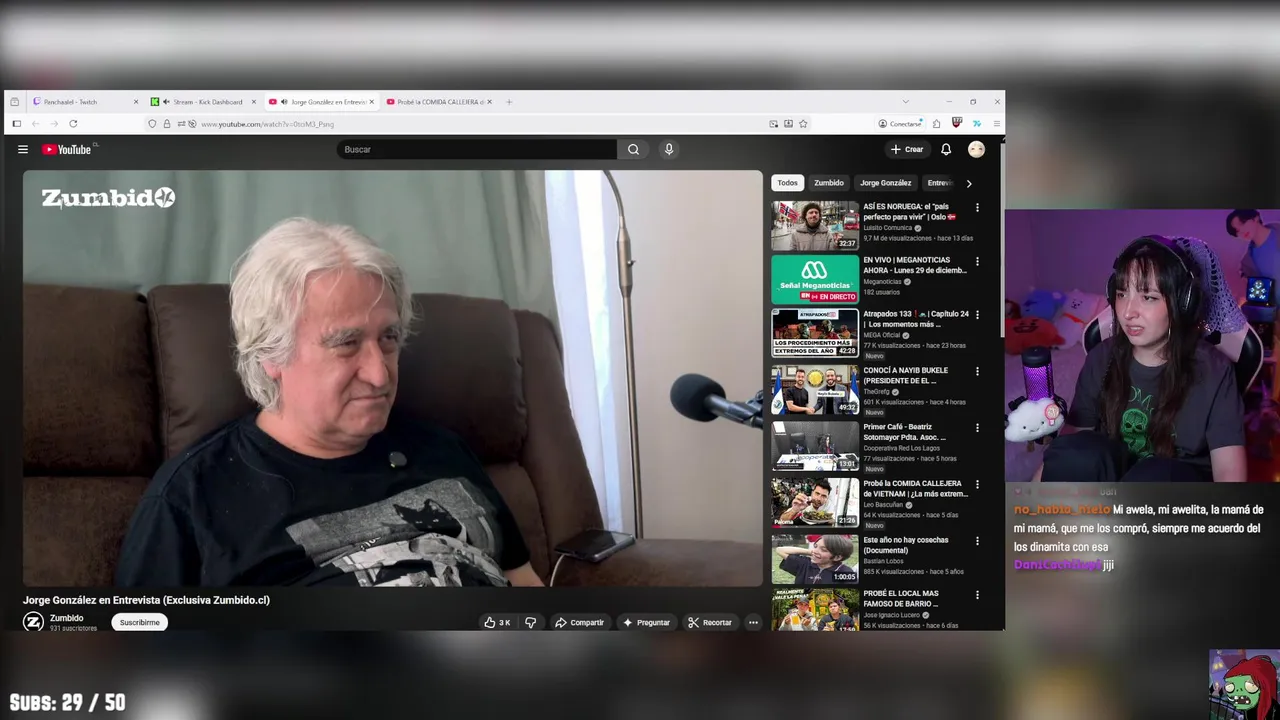Open the account avatar menu
Screen dimensions: 1280x720
976,149
